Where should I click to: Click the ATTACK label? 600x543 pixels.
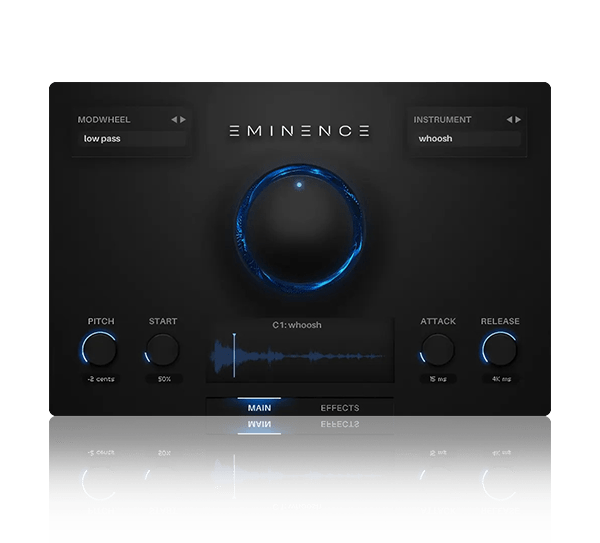438,321
